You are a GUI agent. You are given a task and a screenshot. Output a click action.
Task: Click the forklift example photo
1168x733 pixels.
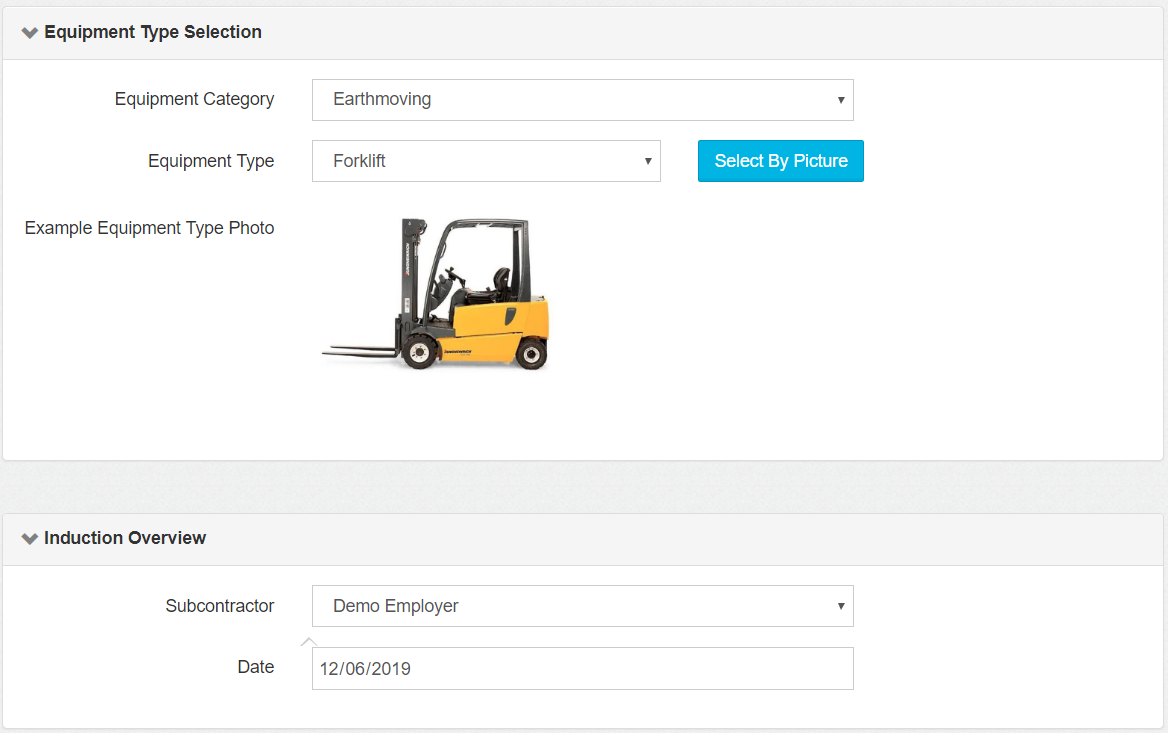pos(450,293)
